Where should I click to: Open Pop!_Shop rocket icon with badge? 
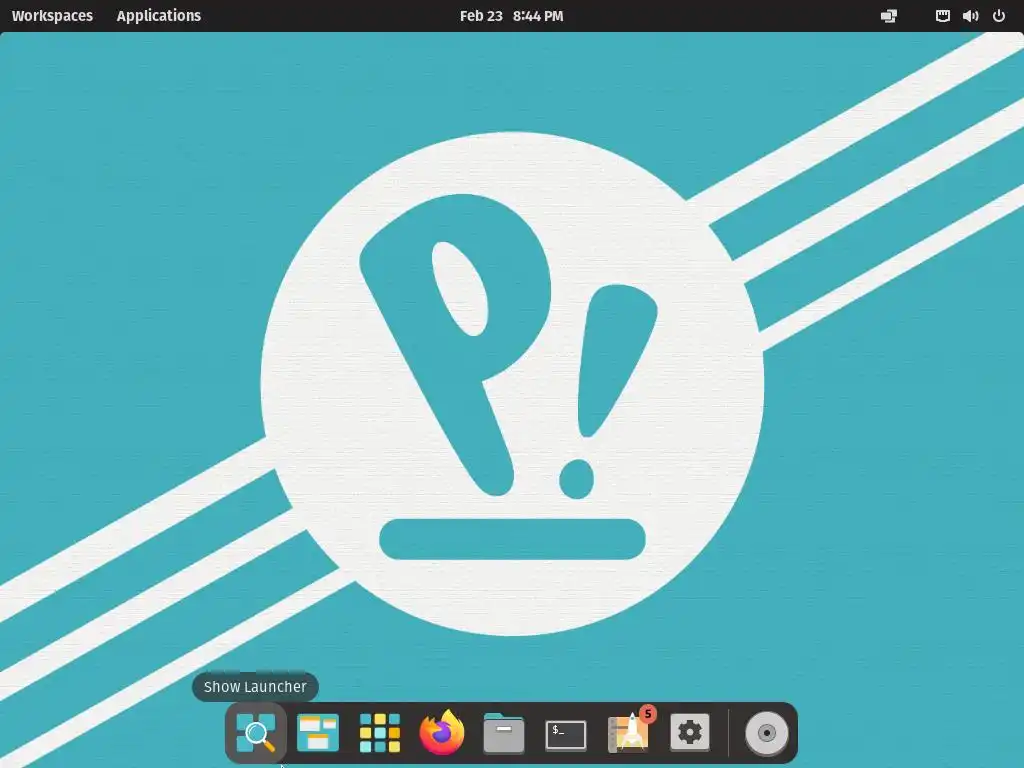click(x=629, y=731)
